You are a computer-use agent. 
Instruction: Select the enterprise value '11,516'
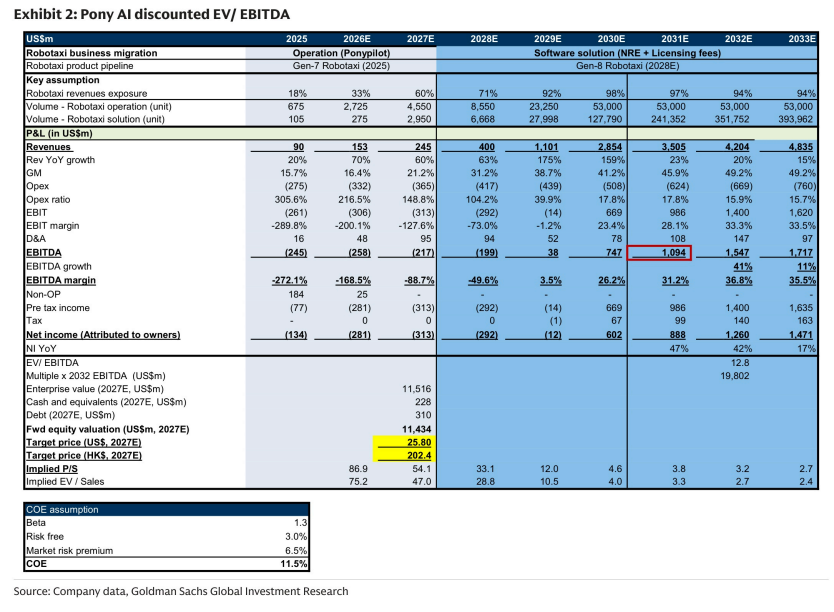[x=416, y=389]
